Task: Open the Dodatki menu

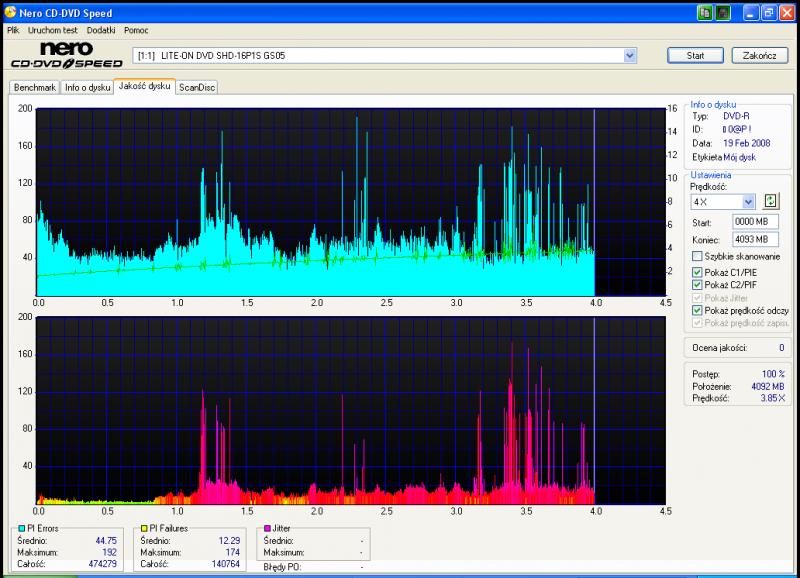Action: 101,30
